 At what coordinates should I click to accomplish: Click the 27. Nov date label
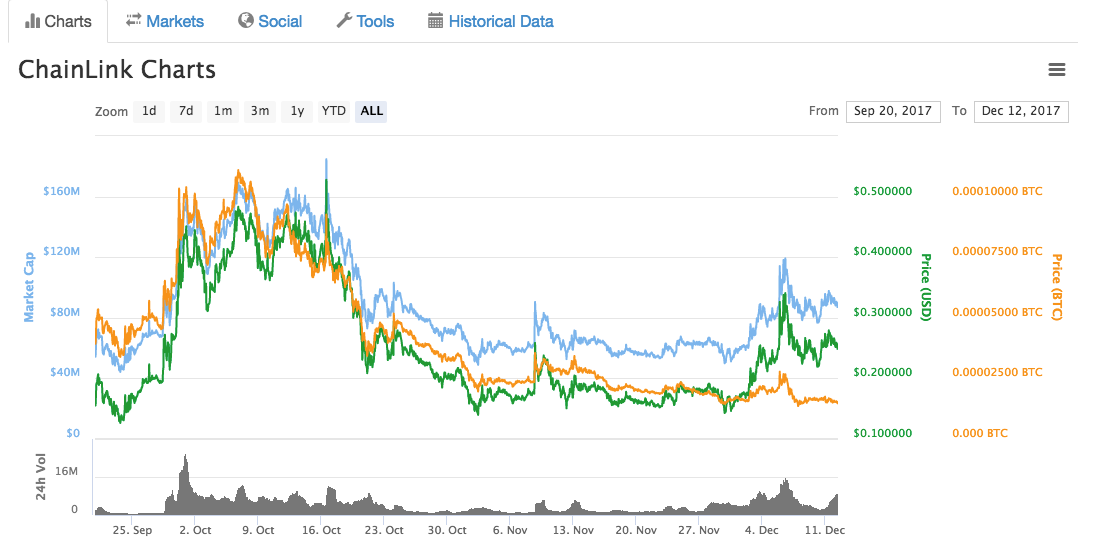click(x=699, y=530)
